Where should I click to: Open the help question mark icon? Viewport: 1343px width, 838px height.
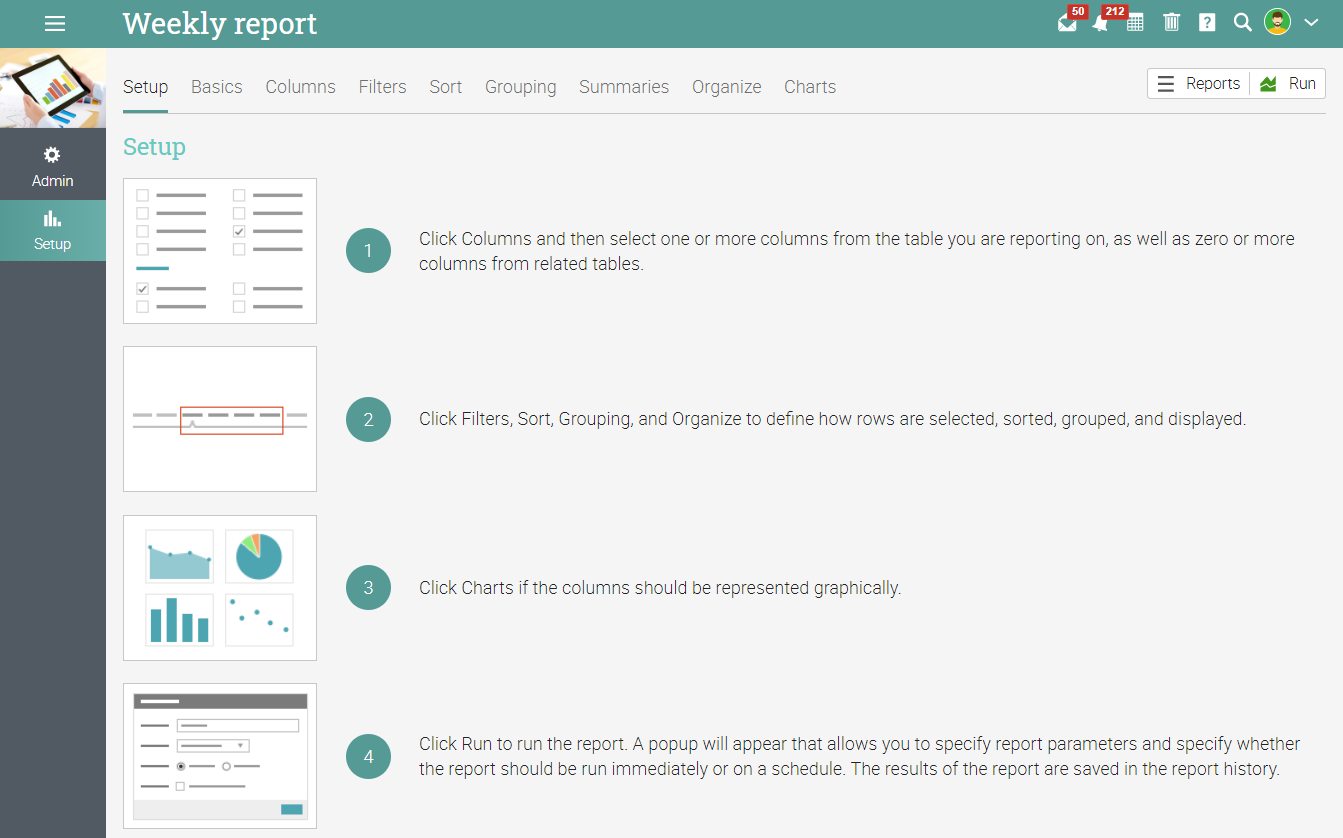(1207, 22)
